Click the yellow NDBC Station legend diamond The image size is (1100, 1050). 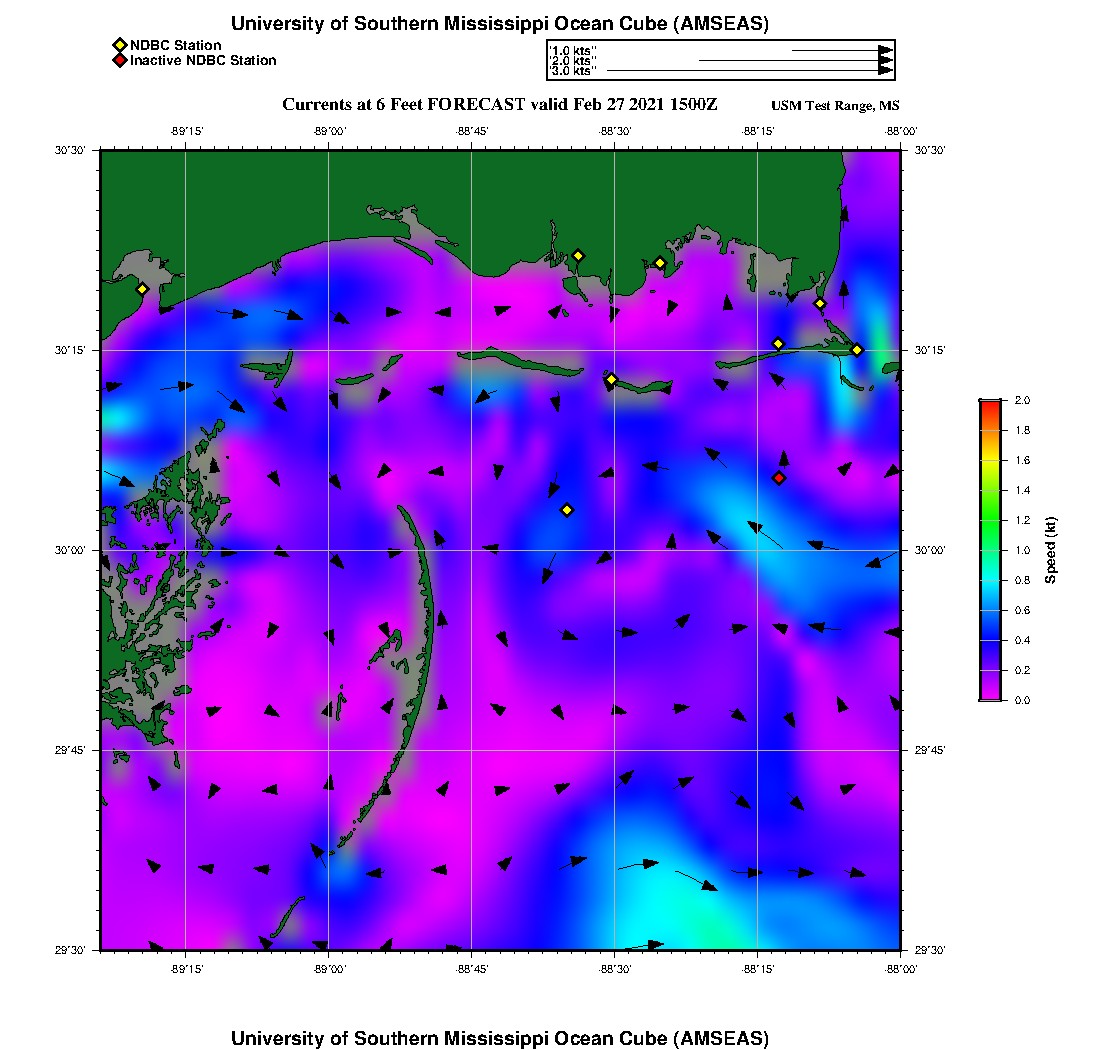[119, 45]
